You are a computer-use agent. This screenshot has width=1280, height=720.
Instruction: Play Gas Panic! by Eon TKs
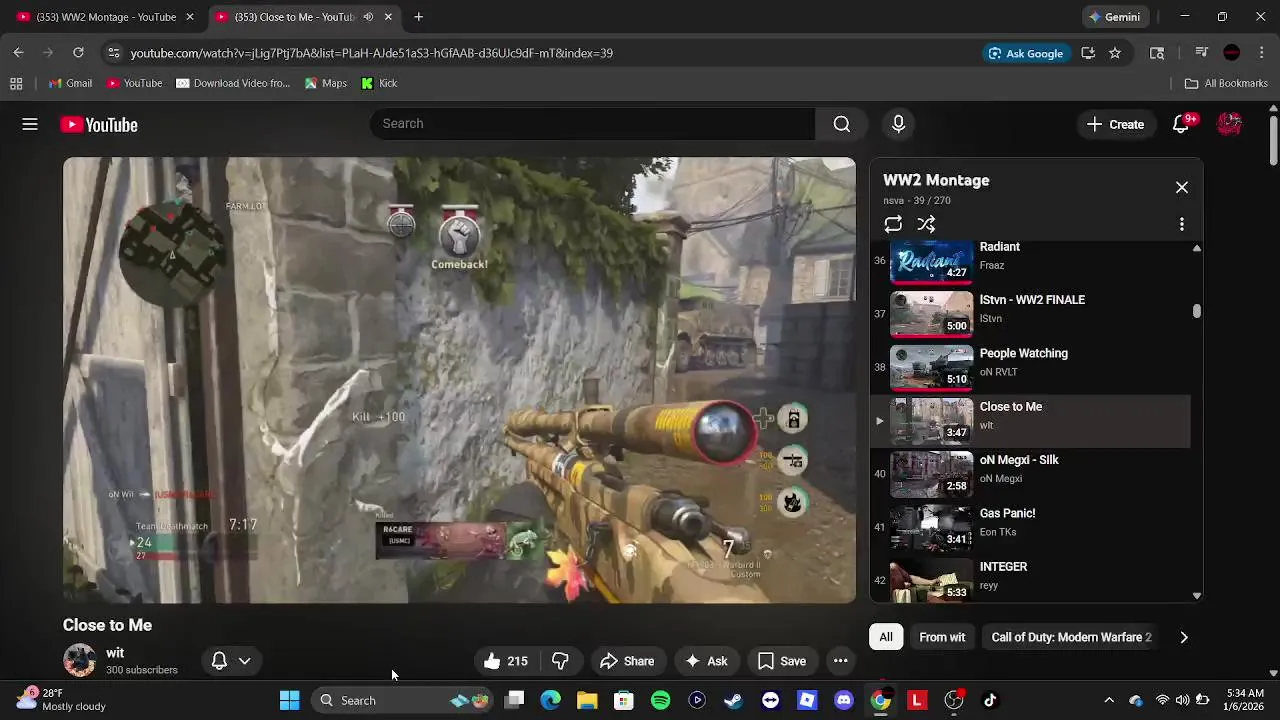[x=1030, y=527]
